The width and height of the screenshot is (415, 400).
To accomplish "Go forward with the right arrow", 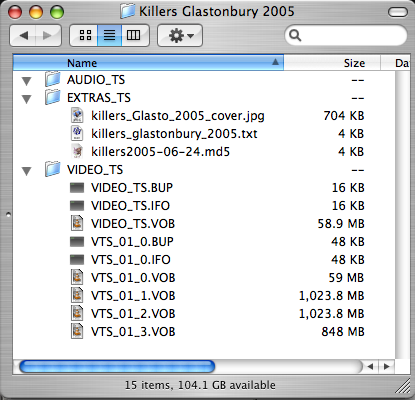I will [x=48, y=35].
